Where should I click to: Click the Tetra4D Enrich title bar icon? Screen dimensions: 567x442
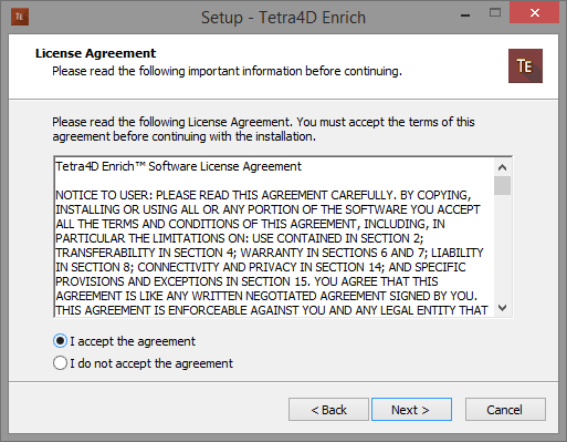20,17
